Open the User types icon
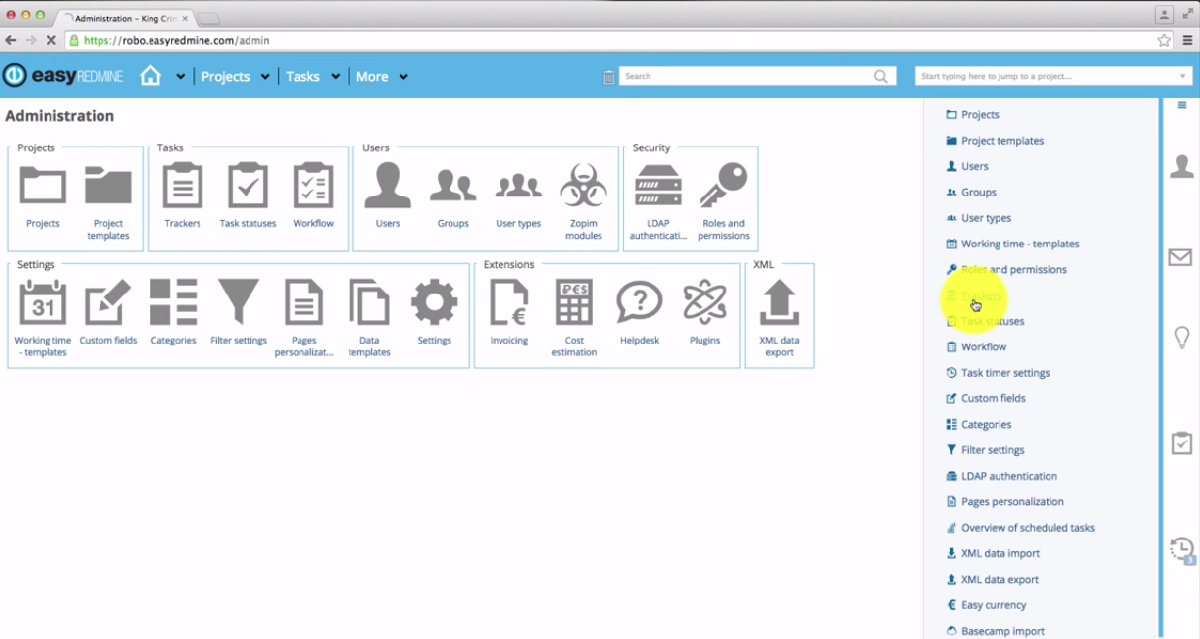This screenshot has height=639, width=1200. click(x=518, y=186)
